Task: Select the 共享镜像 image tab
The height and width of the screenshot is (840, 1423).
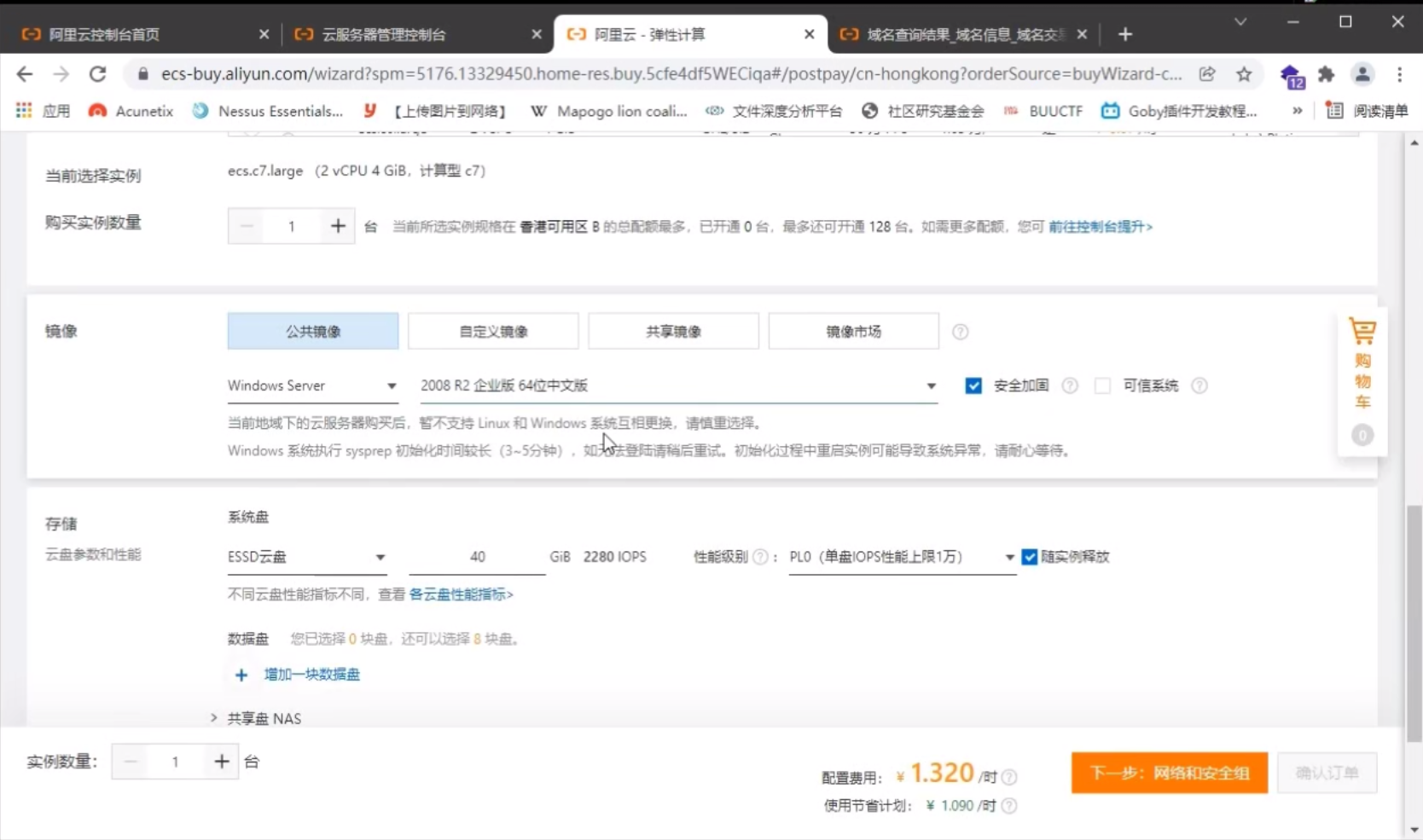Action: [x=673, y=331]
